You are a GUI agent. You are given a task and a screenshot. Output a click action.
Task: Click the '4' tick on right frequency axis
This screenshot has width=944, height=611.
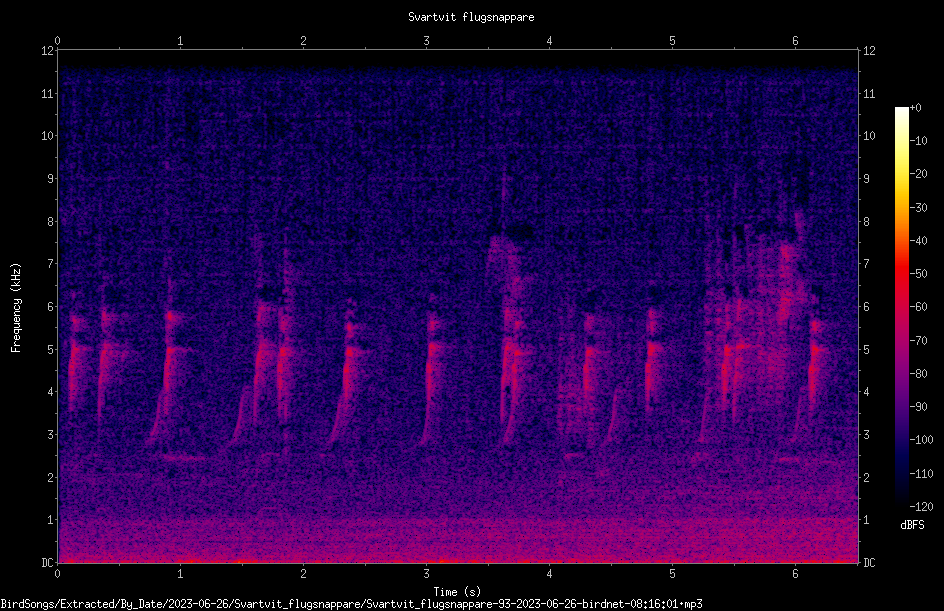867,392
